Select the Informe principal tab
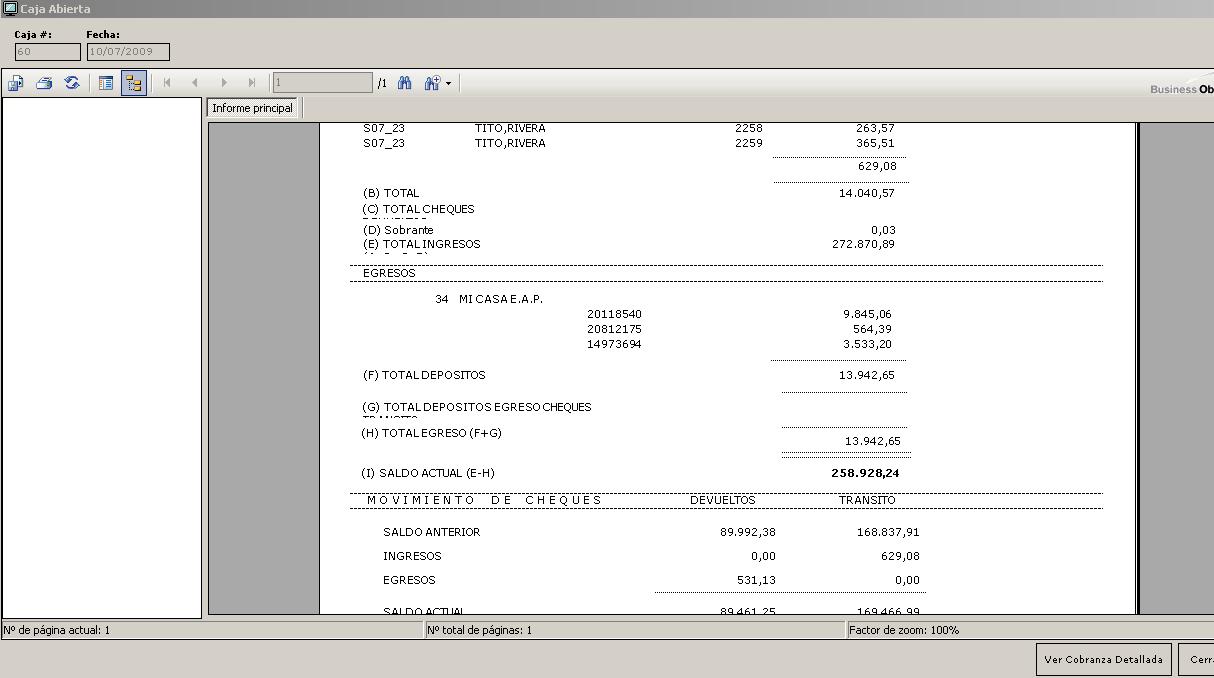1214x678 pixels. click(252, 108)
